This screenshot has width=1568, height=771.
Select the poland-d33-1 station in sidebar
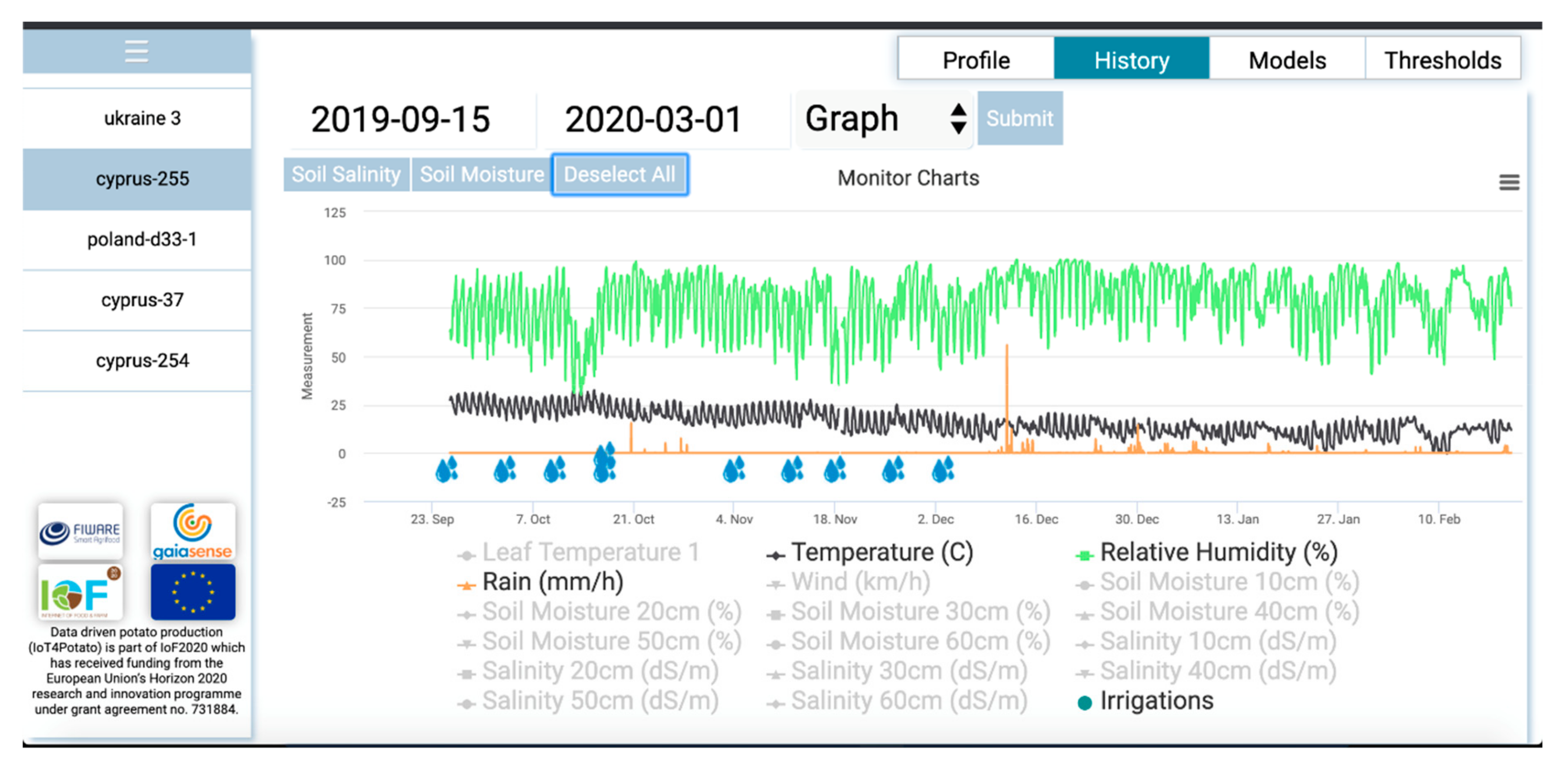(142, 239)
